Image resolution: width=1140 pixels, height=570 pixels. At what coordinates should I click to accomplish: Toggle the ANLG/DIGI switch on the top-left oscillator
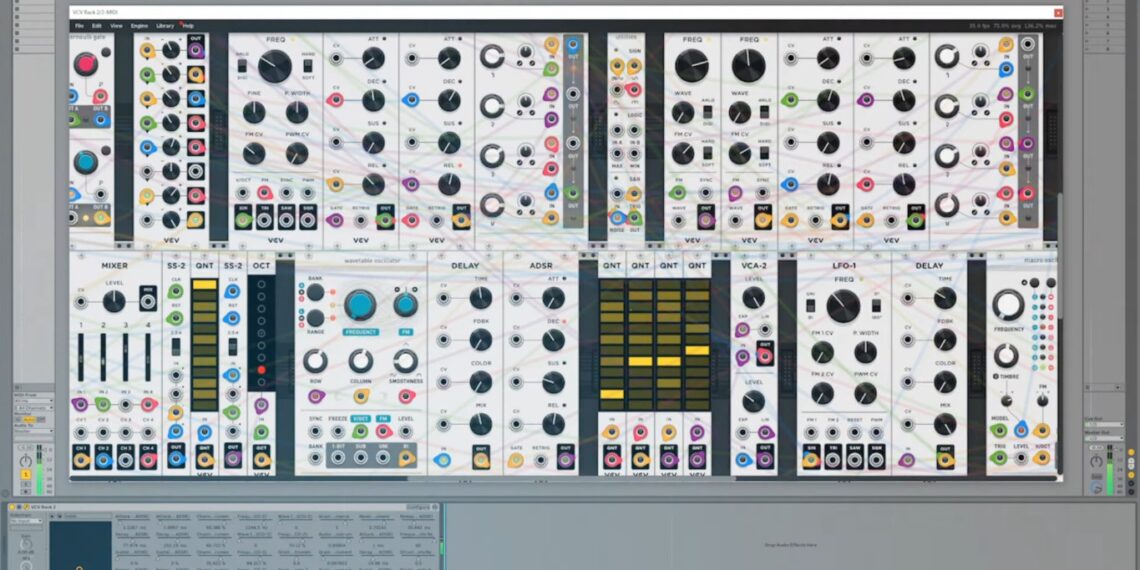coord(242,66)
